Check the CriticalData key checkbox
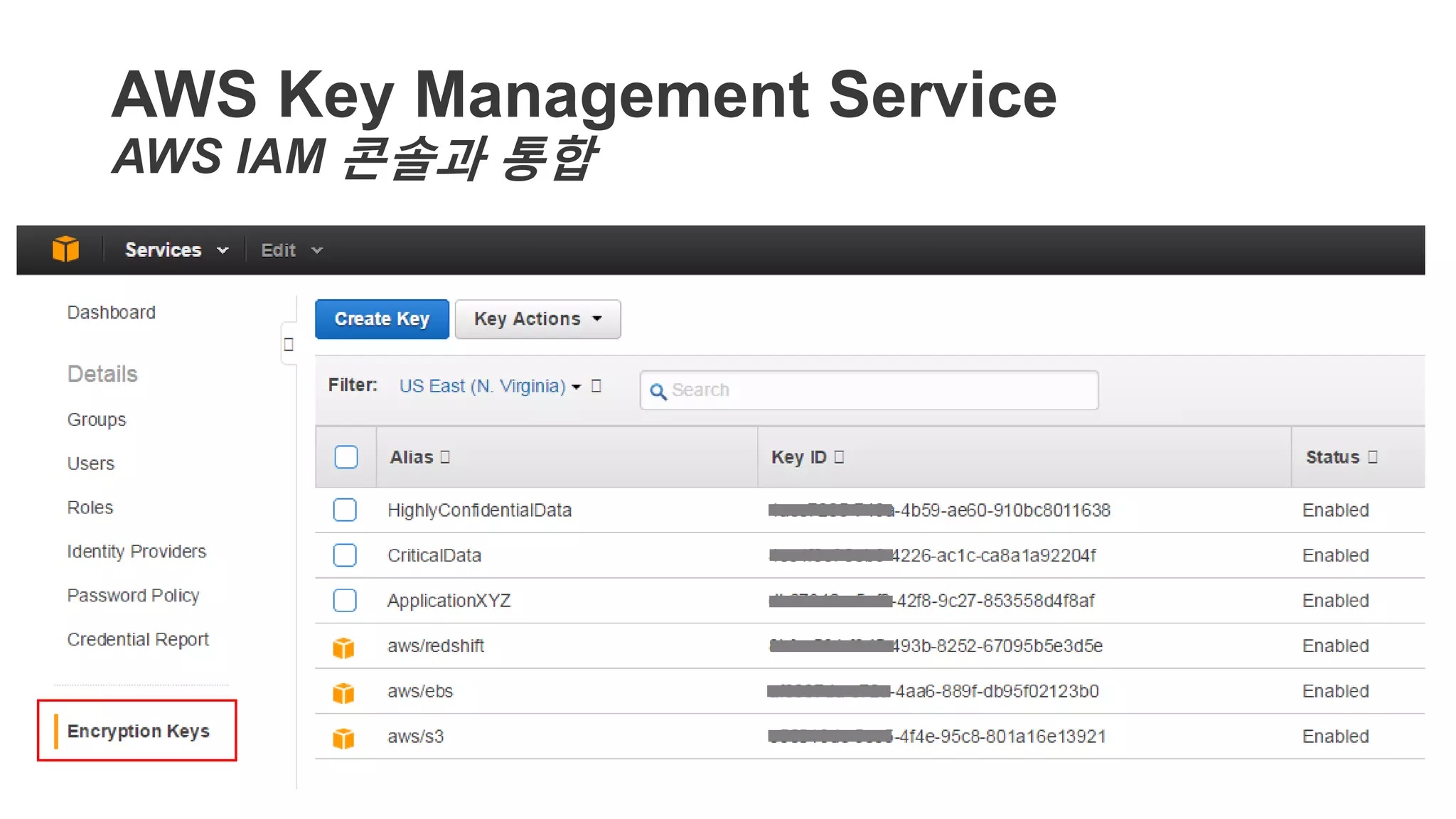 (345, 555)
